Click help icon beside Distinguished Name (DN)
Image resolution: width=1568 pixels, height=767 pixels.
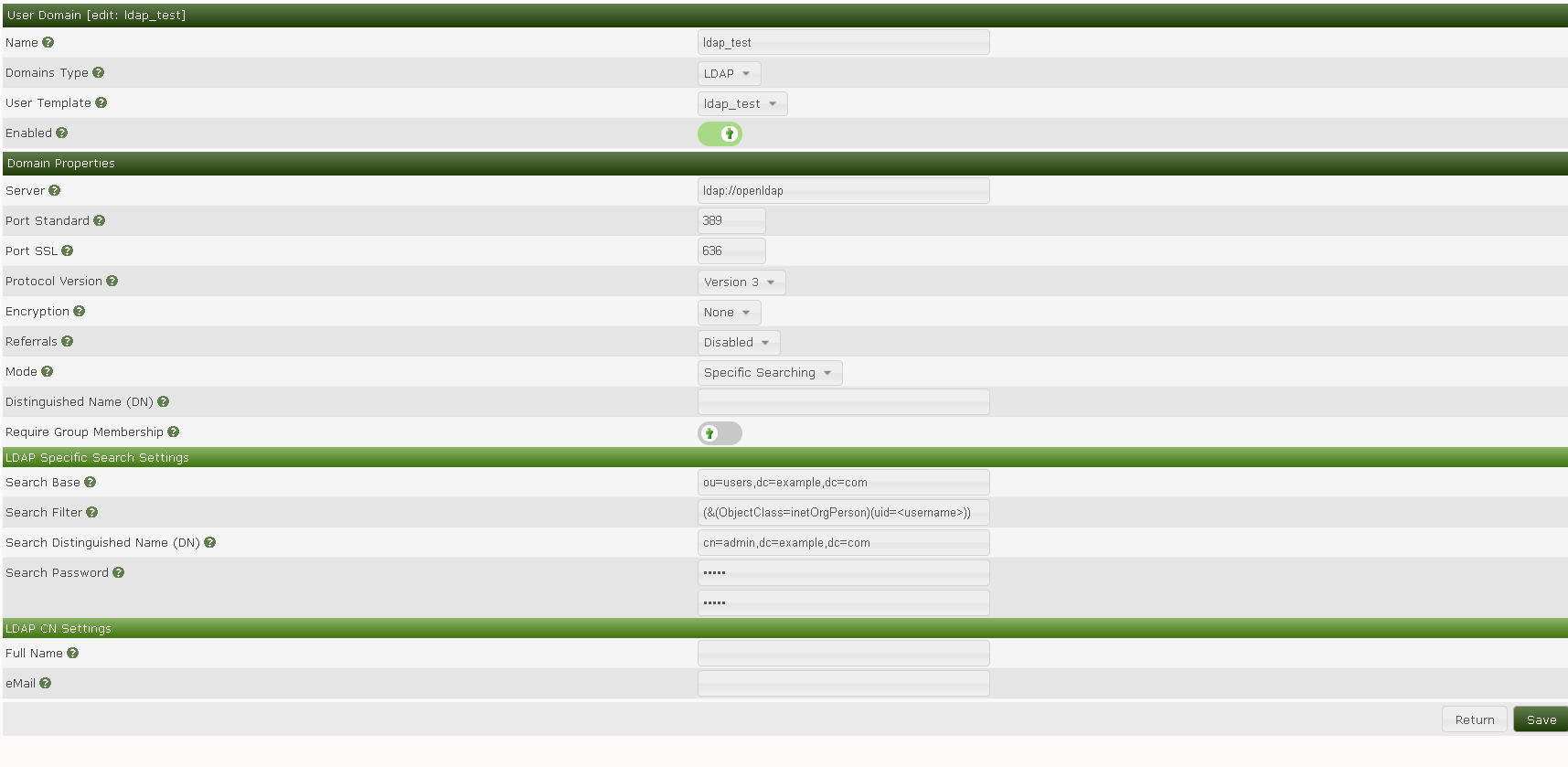pos(164,401)
